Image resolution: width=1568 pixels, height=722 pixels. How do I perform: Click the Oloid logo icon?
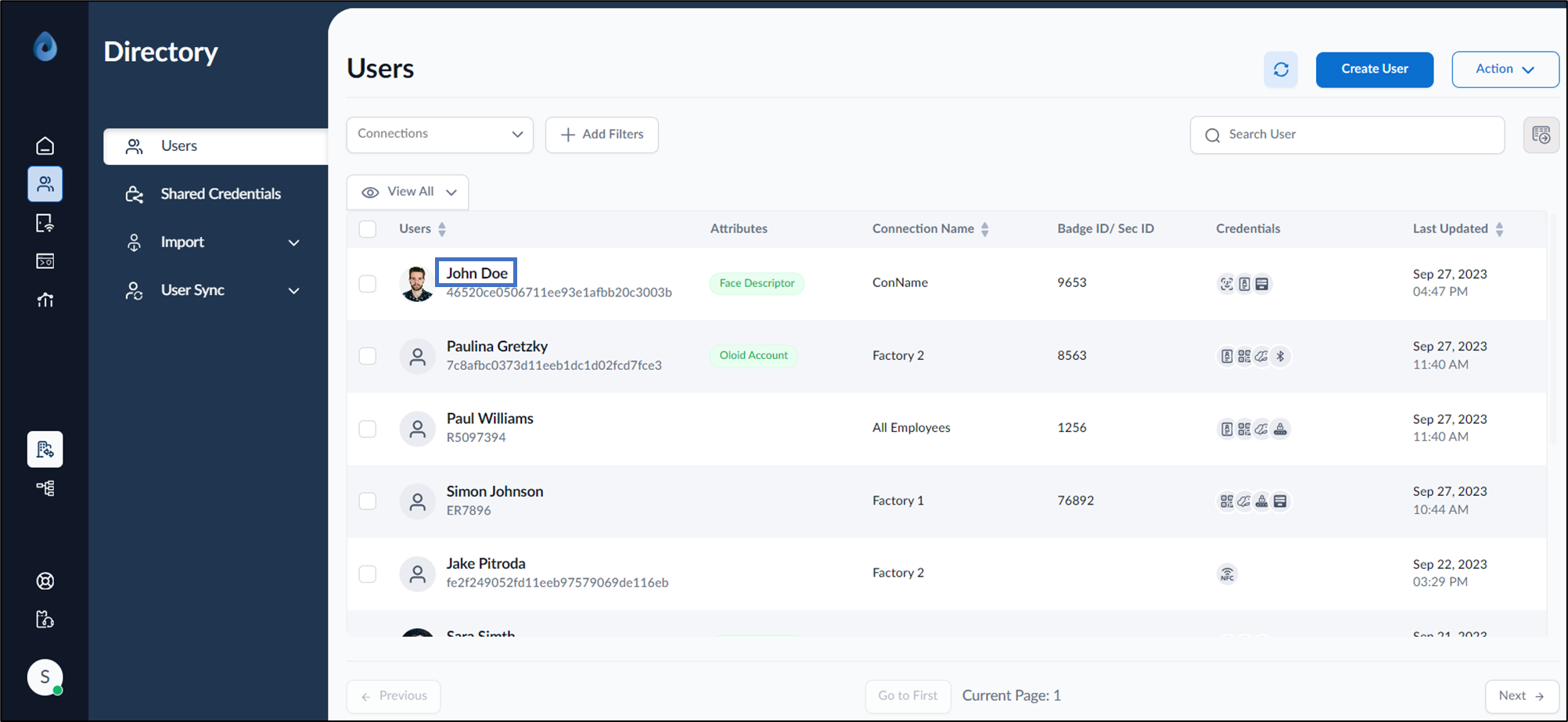click(45, 47)
